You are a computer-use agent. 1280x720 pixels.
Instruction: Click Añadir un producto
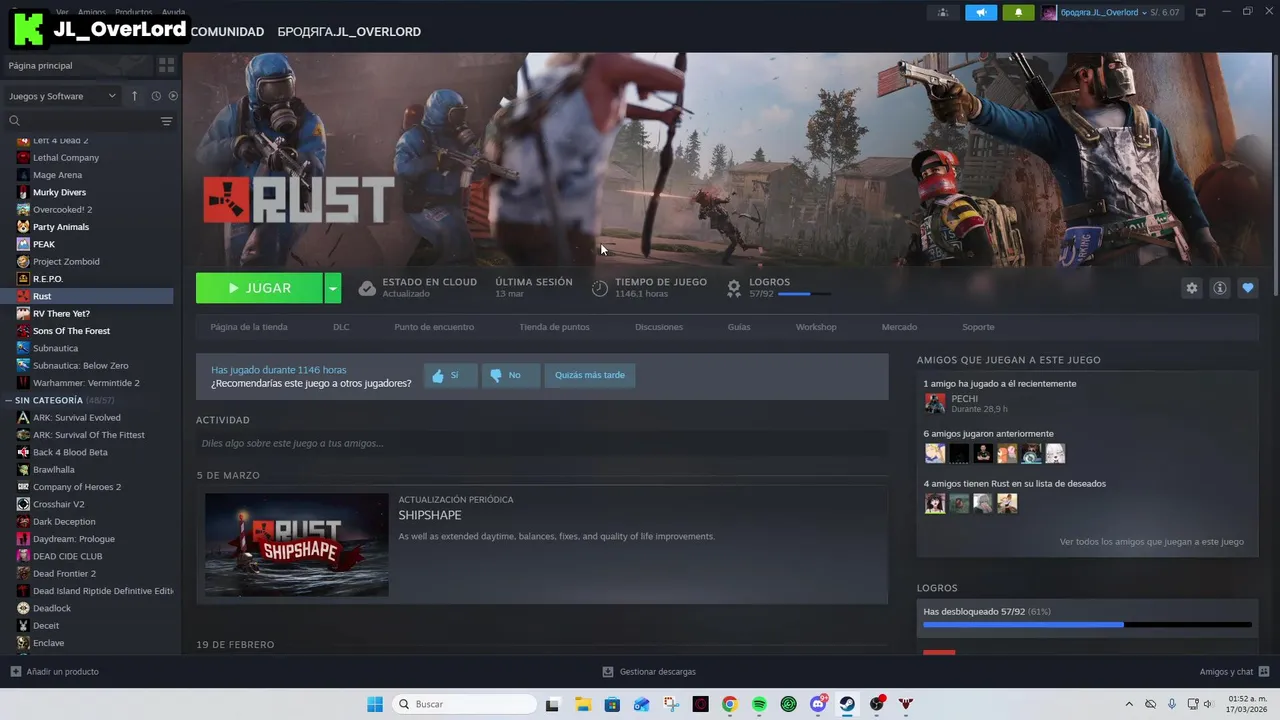54,672
